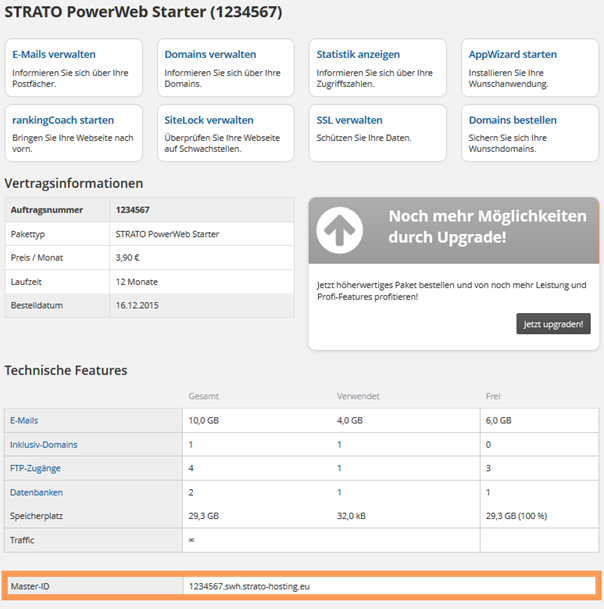Click the Auftragsnummer value 1234567
604x609 pixels.
pyautogui.click(x=132, y=210)
